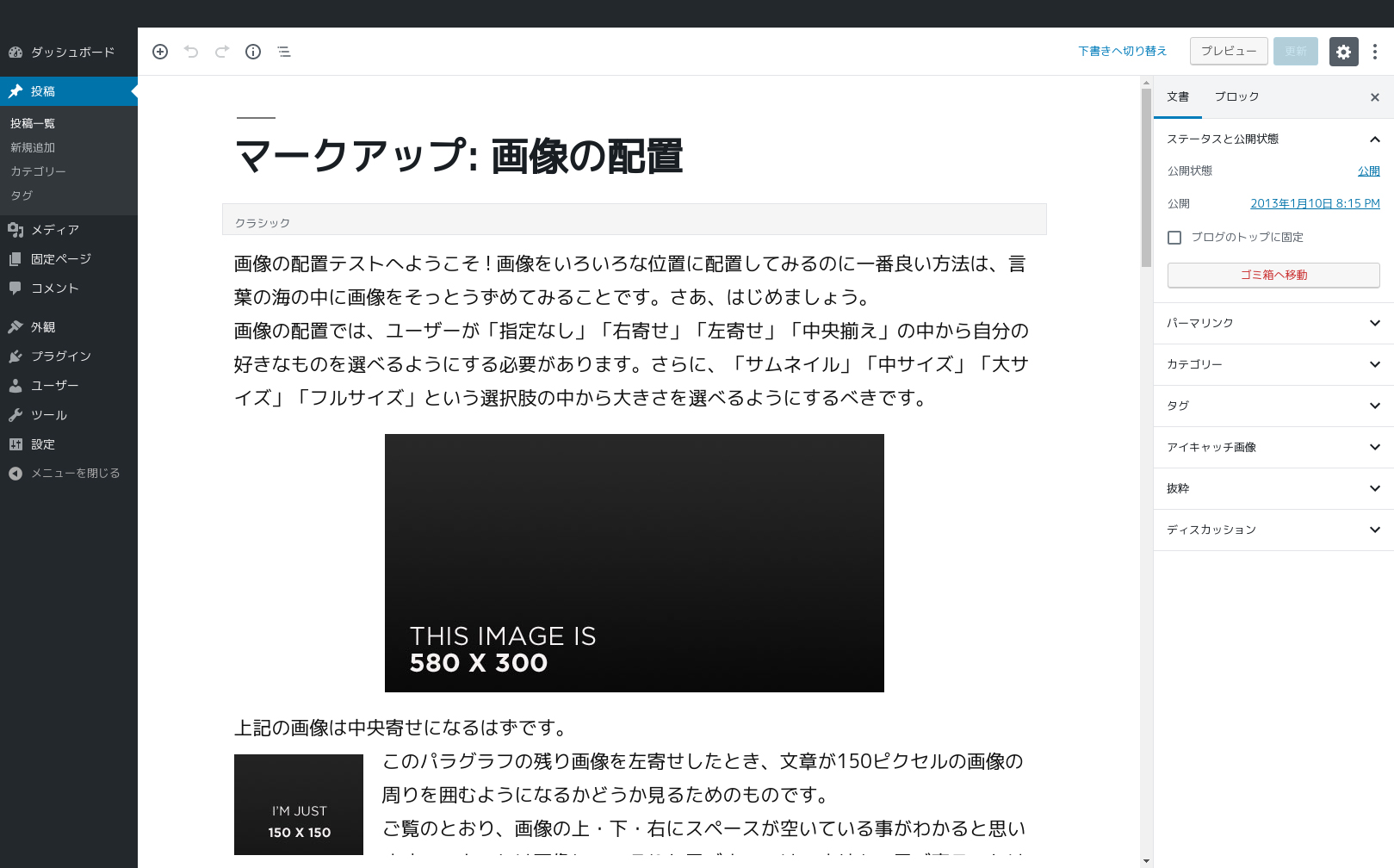Click the ユーザー person icon
This screenshot has width=1394, height=868.
(15, 386)
